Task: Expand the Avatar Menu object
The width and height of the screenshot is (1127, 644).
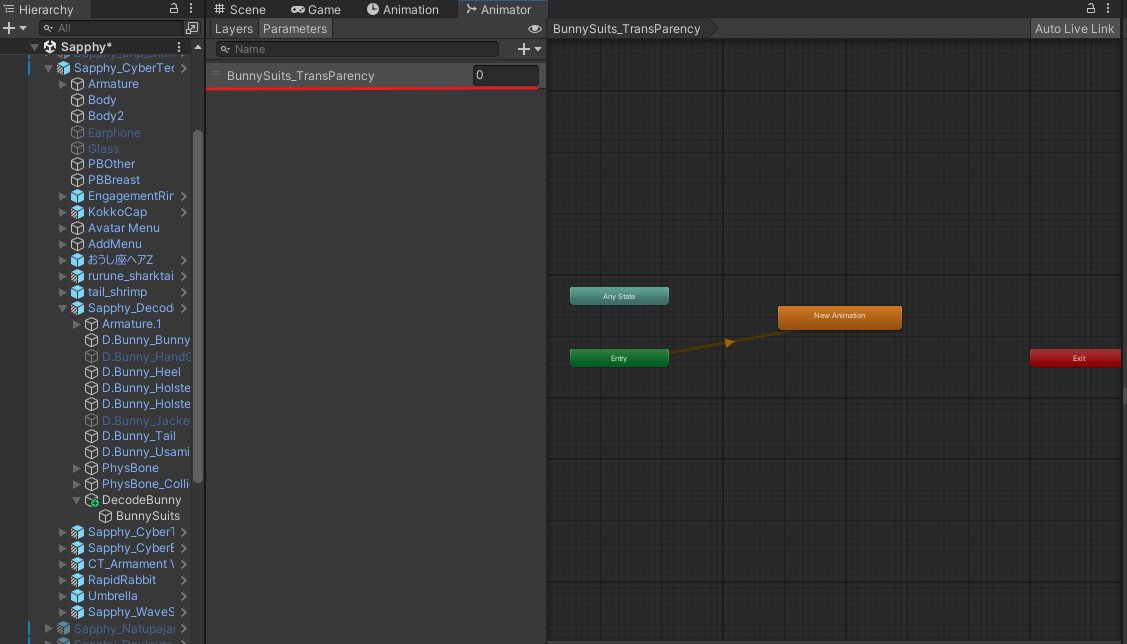Action: point(63,228)
